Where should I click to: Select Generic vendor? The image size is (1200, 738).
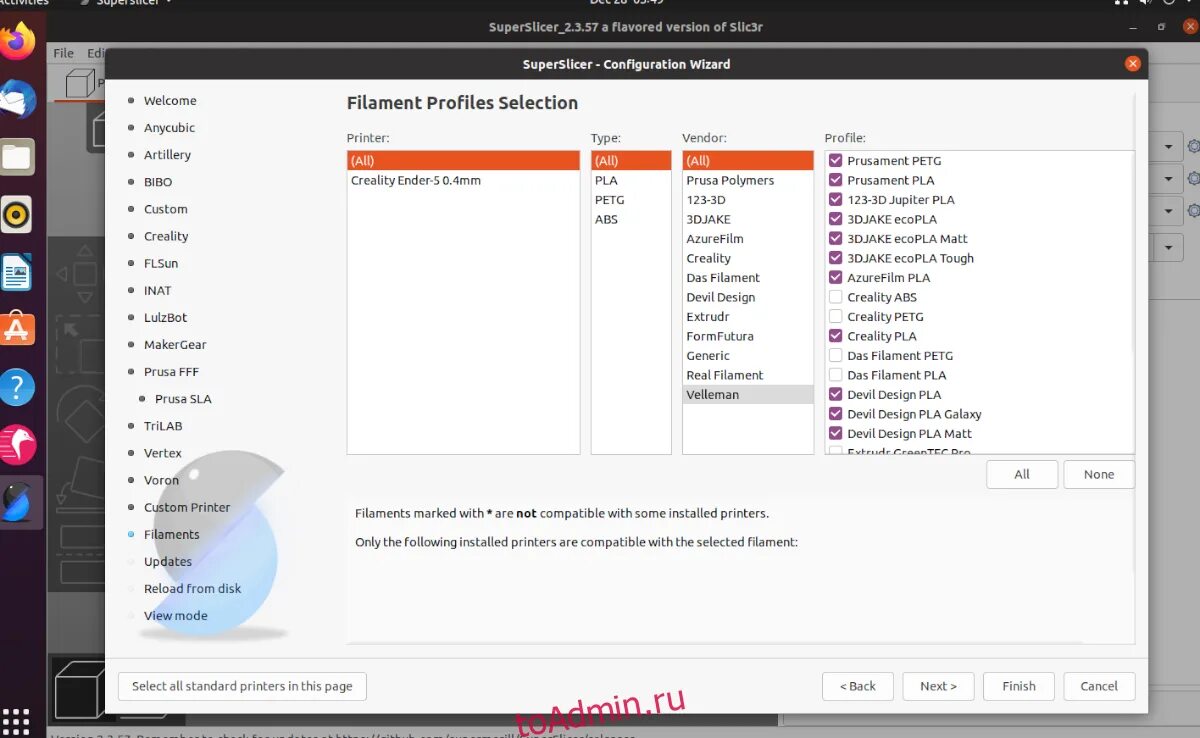[x=748, y=355]
